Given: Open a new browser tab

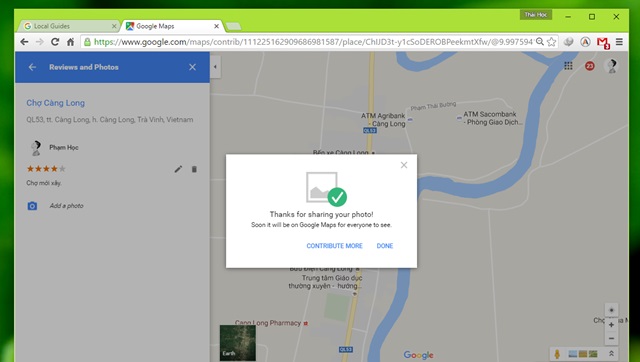Looking at the screenshot, I should pyautogui.click(x=233, y=27).
